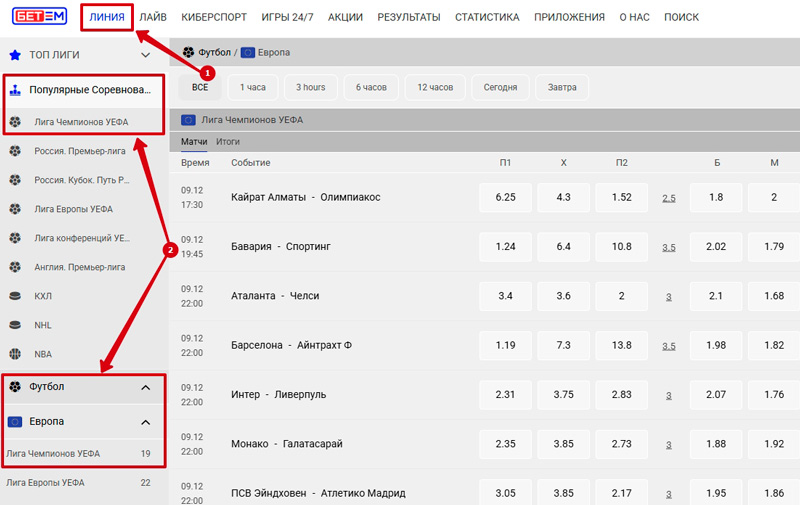The height and width of the screenshot is (505, 800).
Task: Click the podium icon for Популярные Соревнования
Action: coord(15,91)
